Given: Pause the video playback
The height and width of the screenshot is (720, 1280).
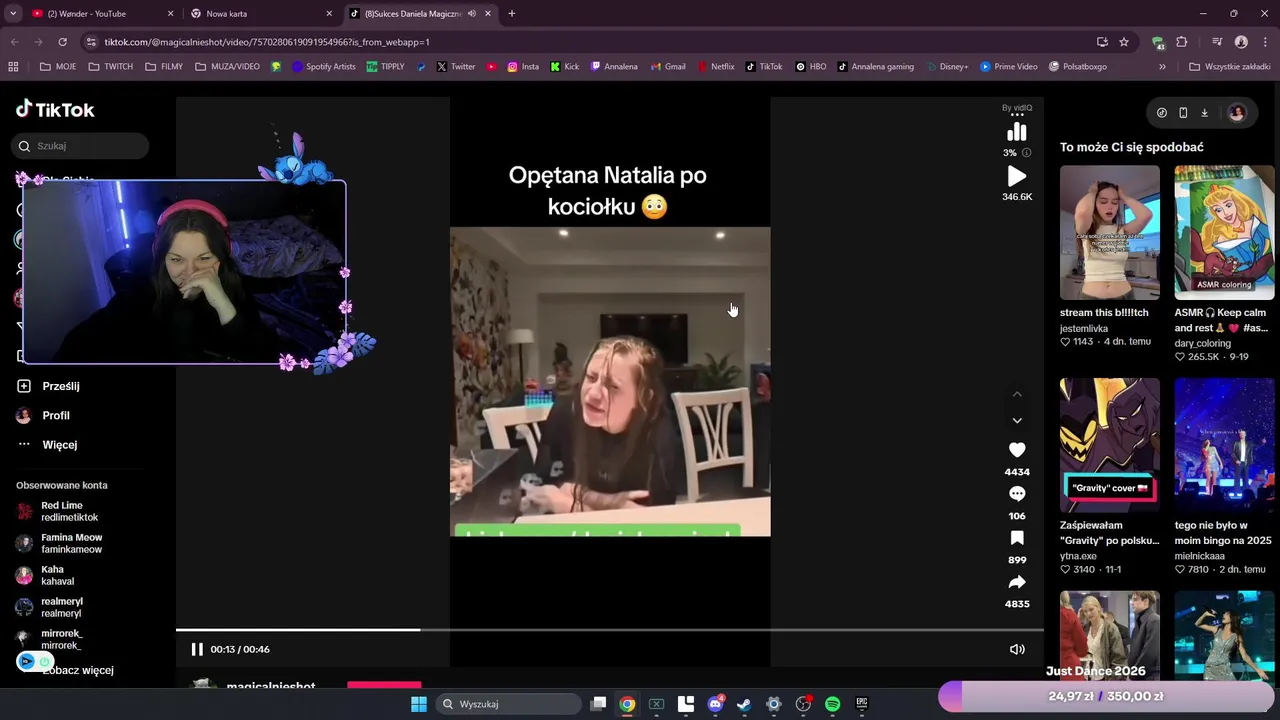Looking at the screenshot, I should click(x=197, y=649).
